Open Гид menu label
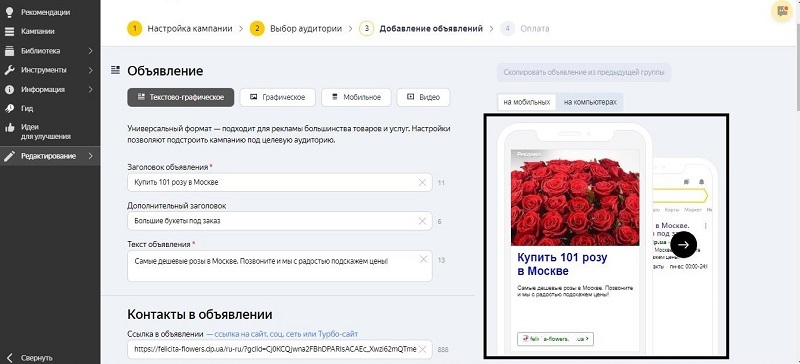The height and width of the screenshot is (364, 800). tap(27, 108)
